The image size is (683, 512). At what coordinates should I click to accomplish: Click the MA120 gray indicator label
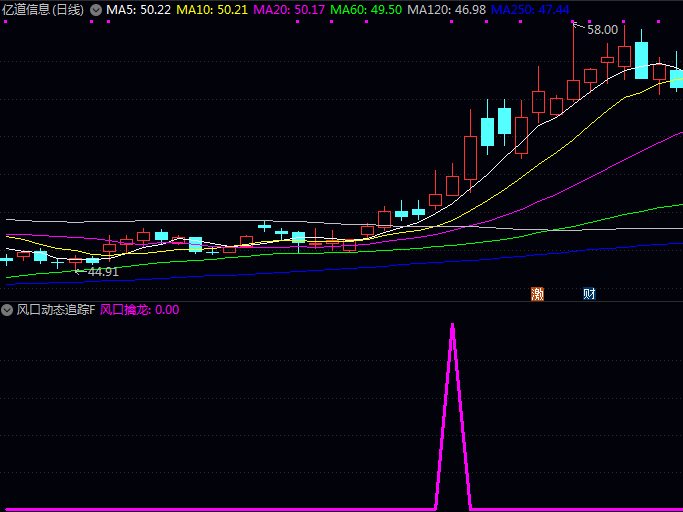tap(447, 10)
